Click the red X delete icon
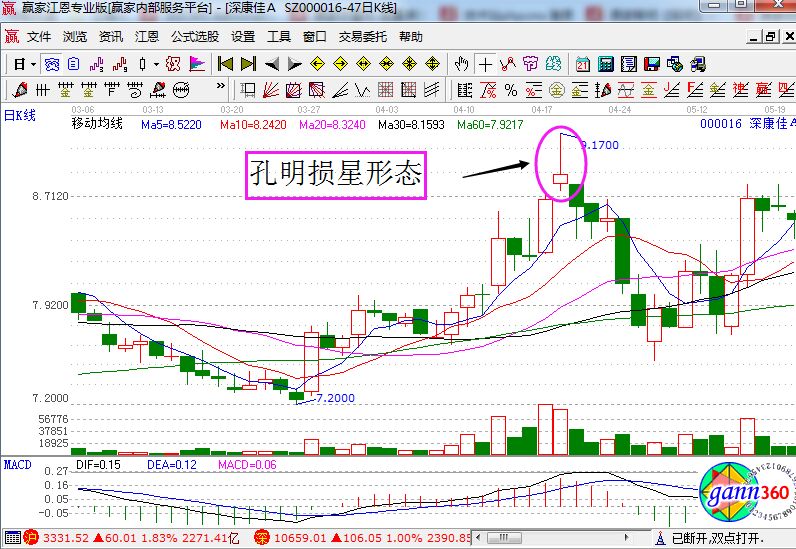 pos(173,64)
